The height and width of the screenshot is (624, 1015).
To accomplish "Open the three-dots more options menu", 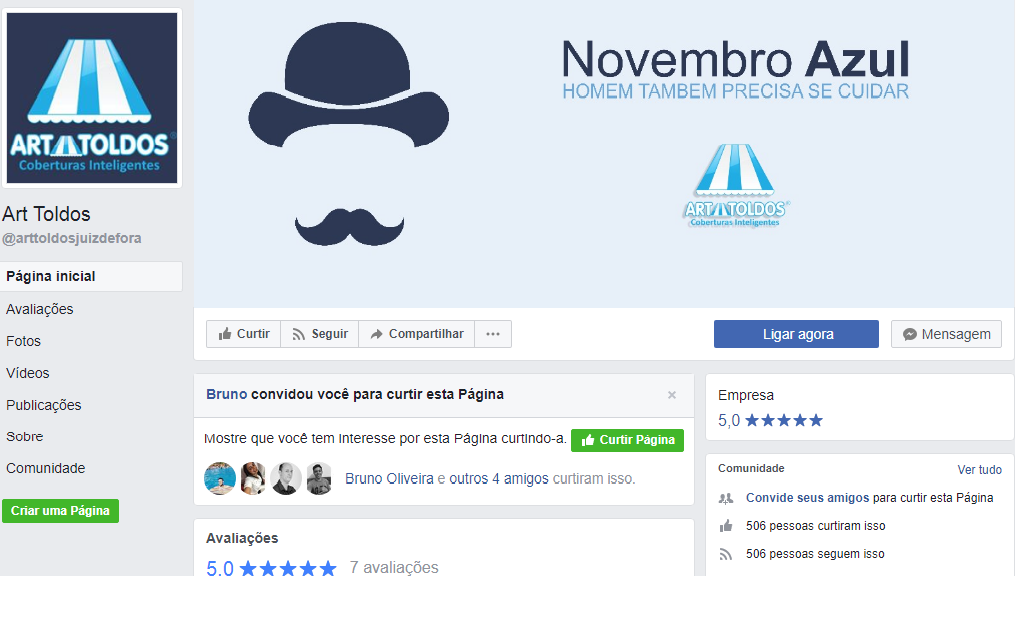I will [x=493, y=334].
